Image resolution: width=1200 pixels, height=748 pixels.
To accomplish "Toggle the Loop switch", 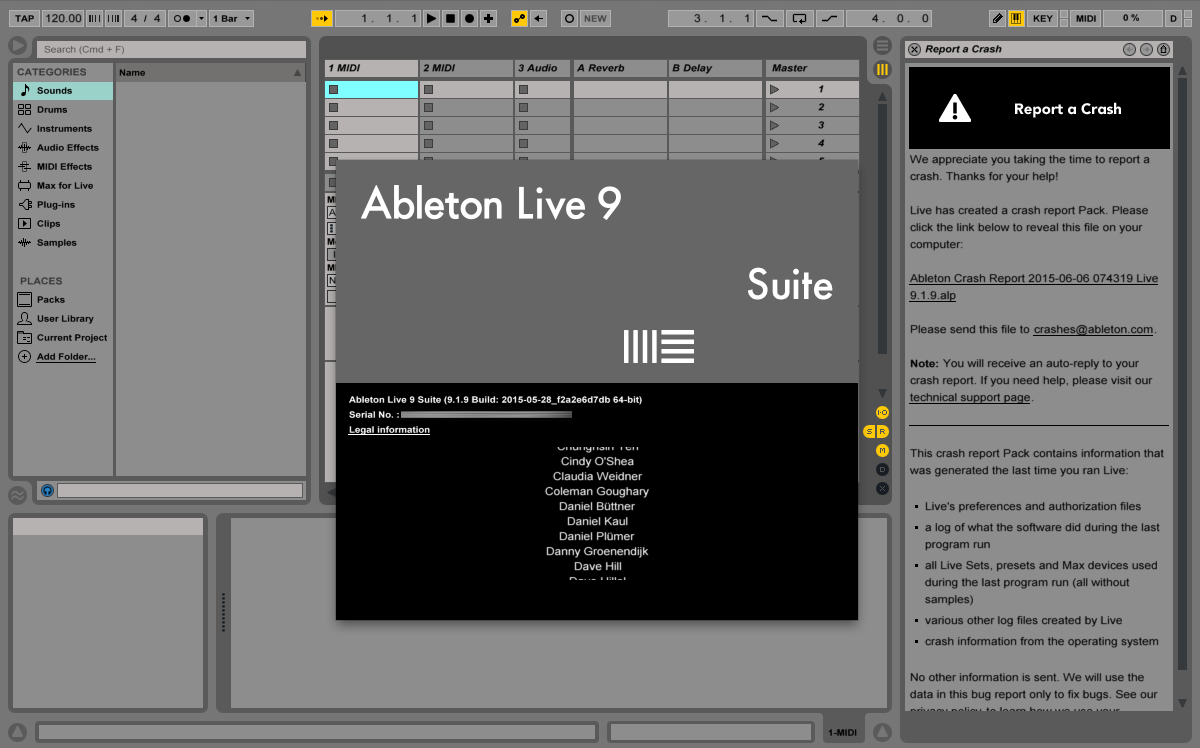I will (799, 18).
